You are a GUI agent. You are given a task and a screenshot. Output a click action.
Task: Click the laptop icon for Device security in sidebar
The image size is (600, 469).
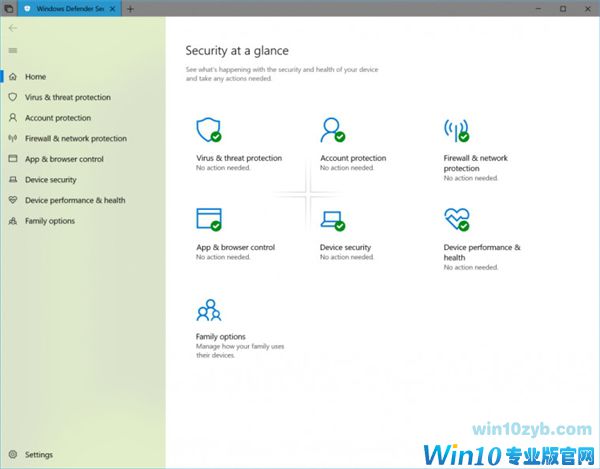click(13, 179)
